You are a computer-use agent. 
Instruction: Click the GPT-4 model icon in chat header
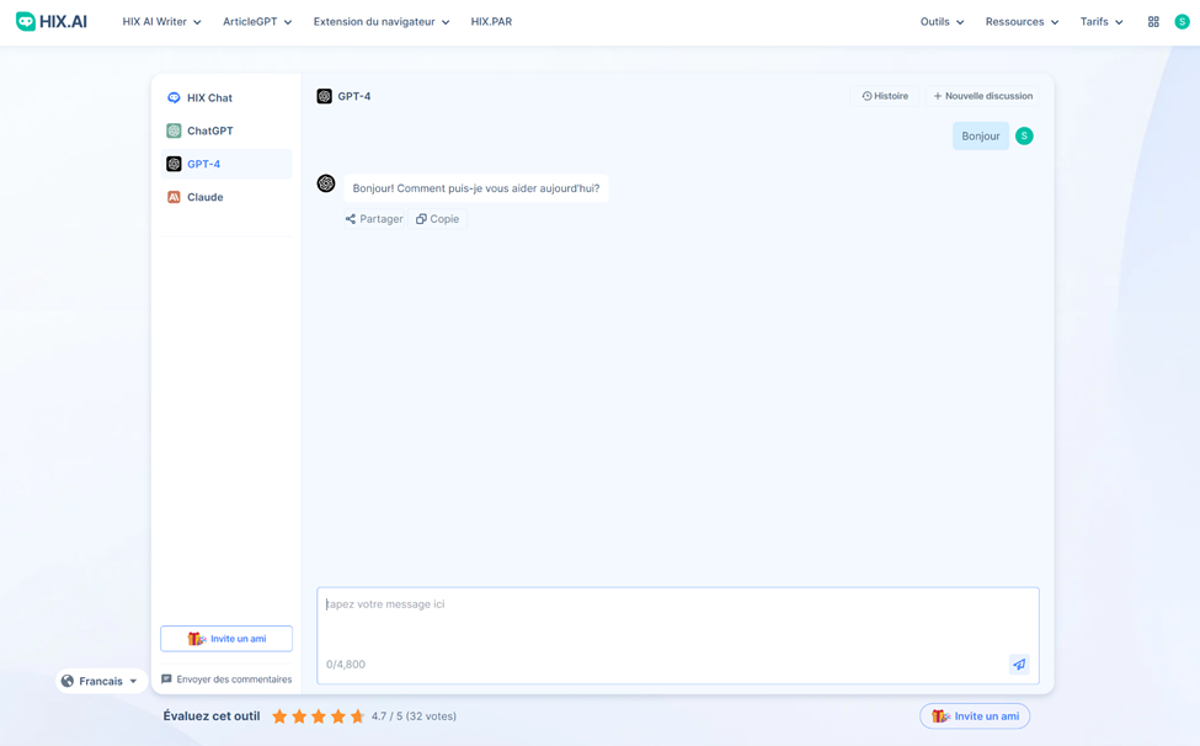click(x=324, y=96)
